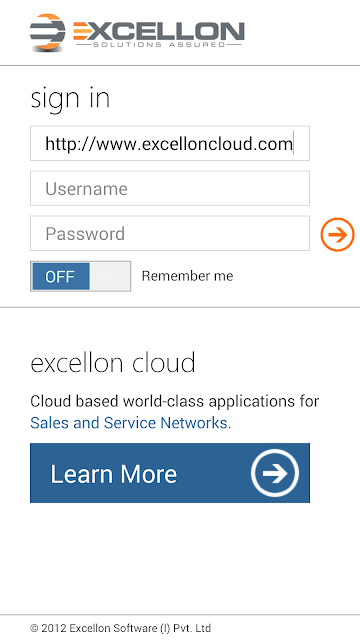The width and height of the screenshot is (360, 640).
Task: Click the Remember me label text
Action: click(x=187, y=276)
